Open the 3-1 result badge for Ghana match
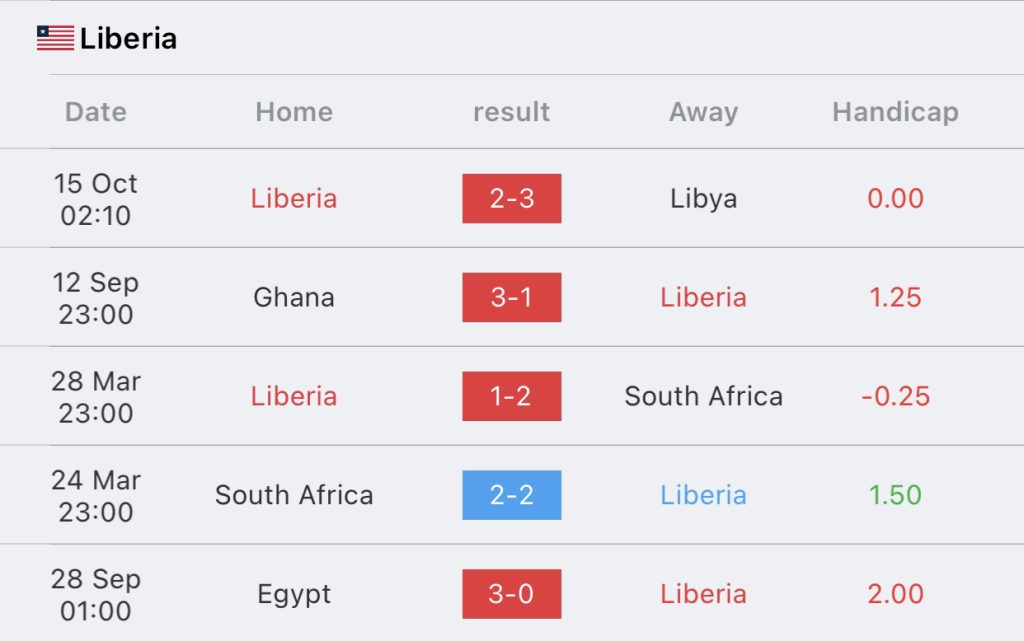This screenshot has height=641, width=1024. [x=512, y=298]
